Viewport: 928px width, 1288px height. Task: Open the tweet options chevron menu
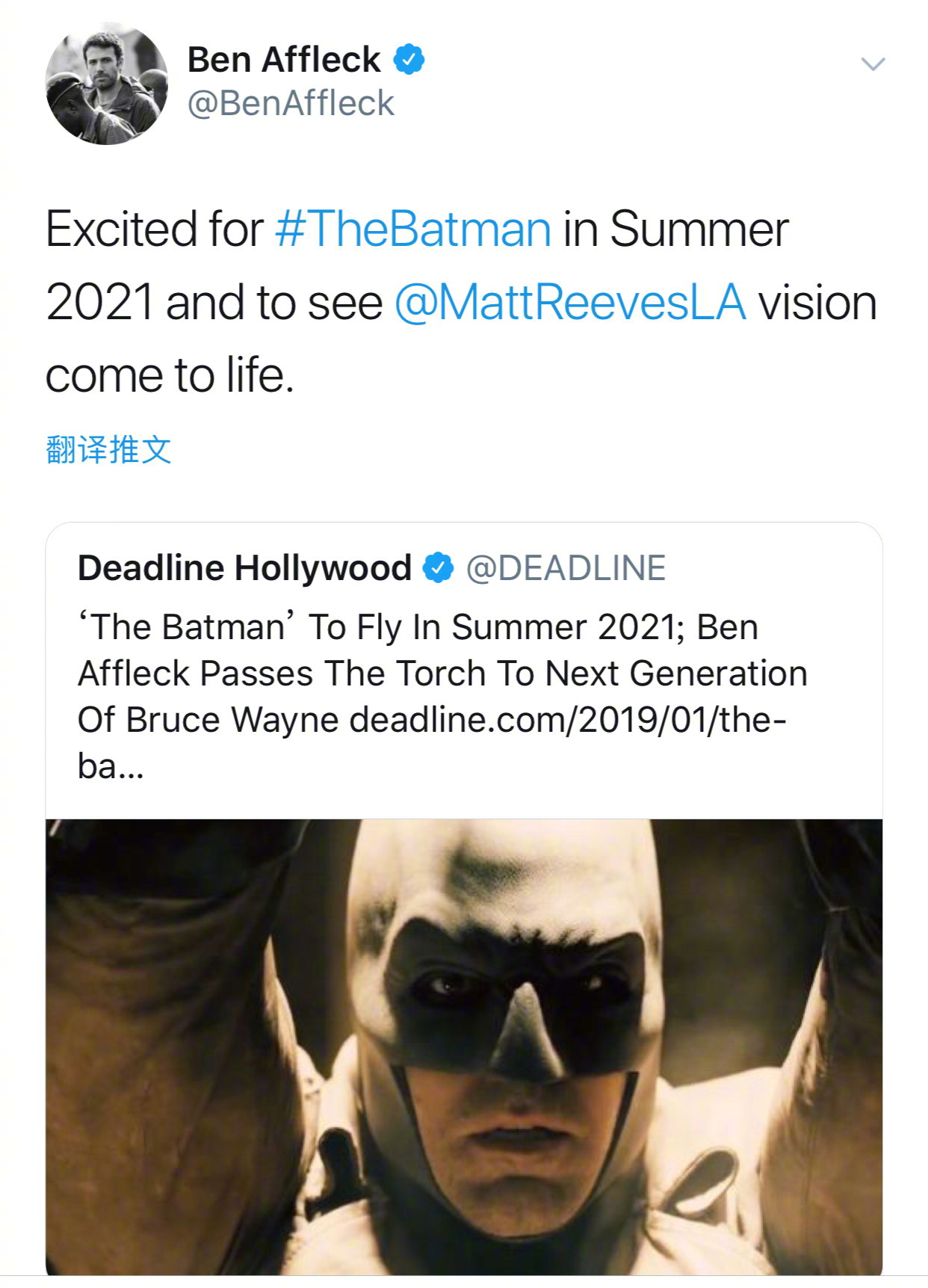pos(873,64)
